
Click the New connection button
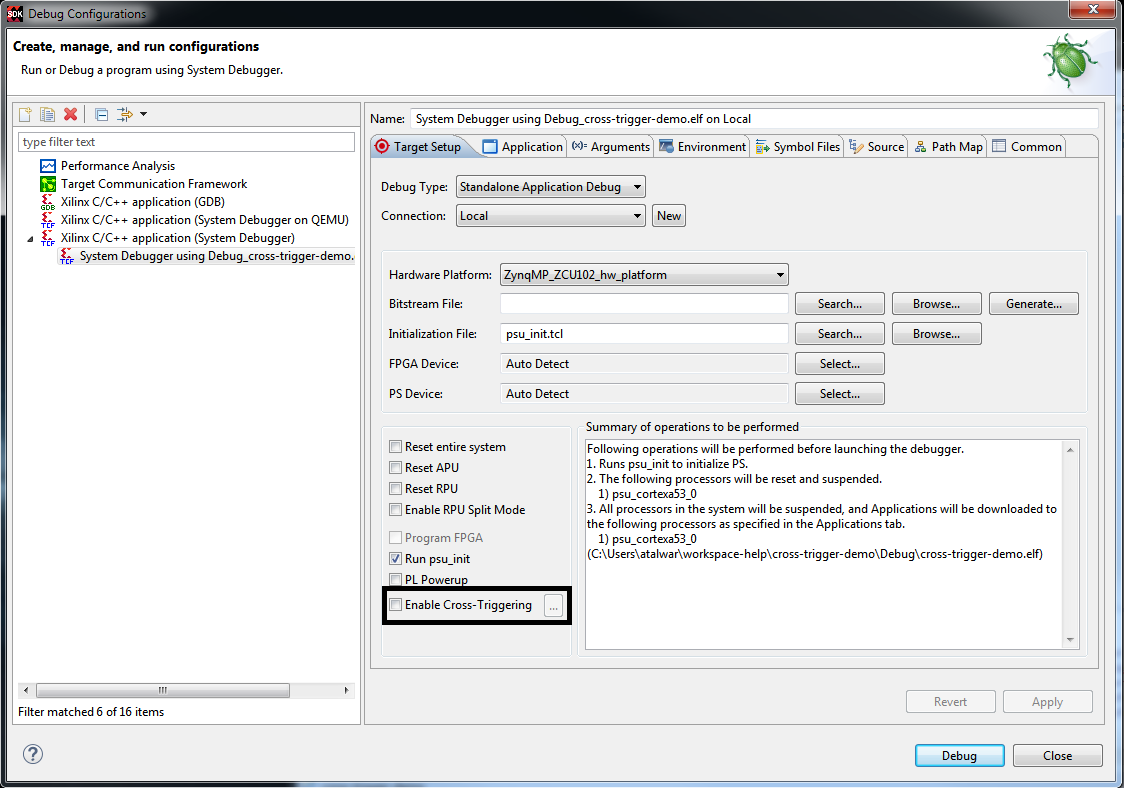[669, 216]
